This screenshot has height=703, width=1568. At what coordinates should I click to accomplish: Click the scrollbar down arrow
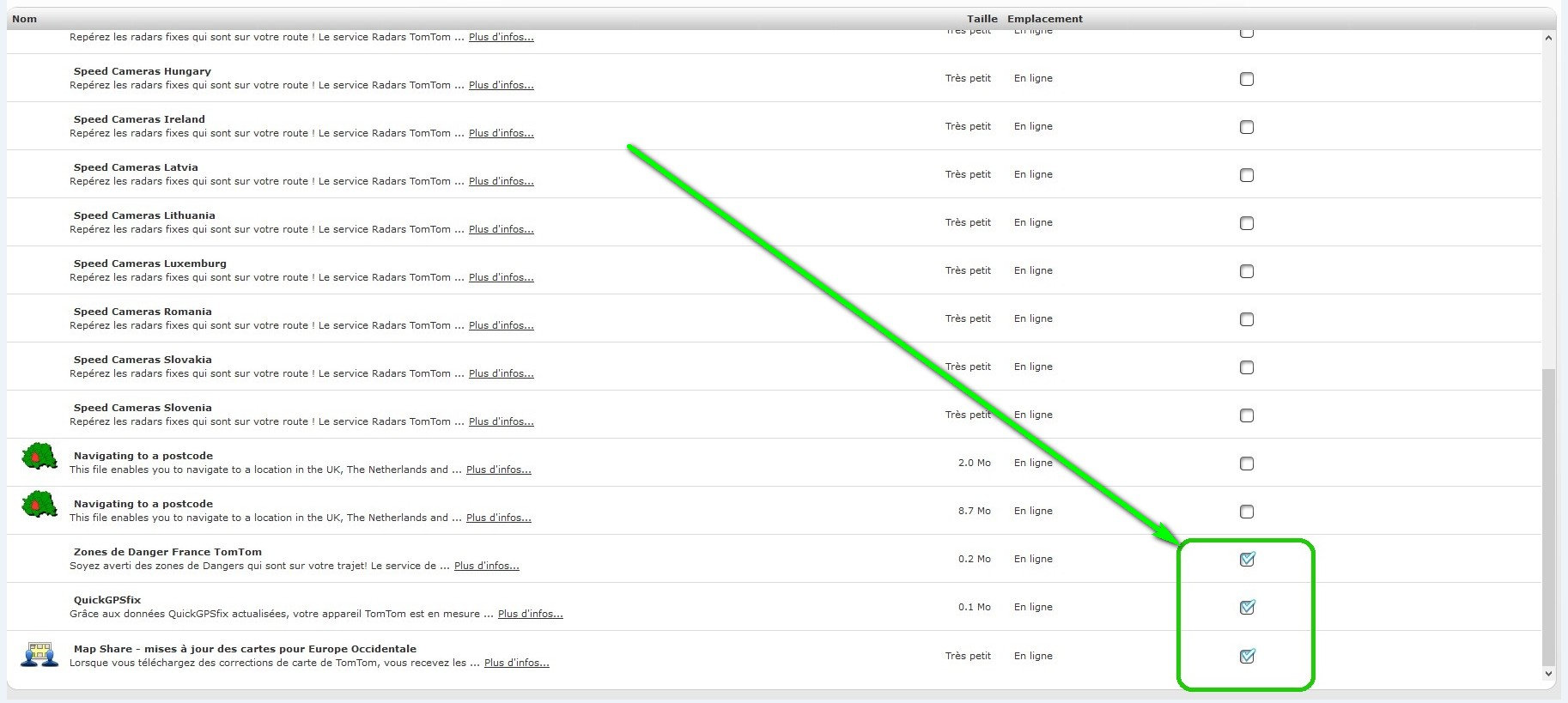[1548, 674]
